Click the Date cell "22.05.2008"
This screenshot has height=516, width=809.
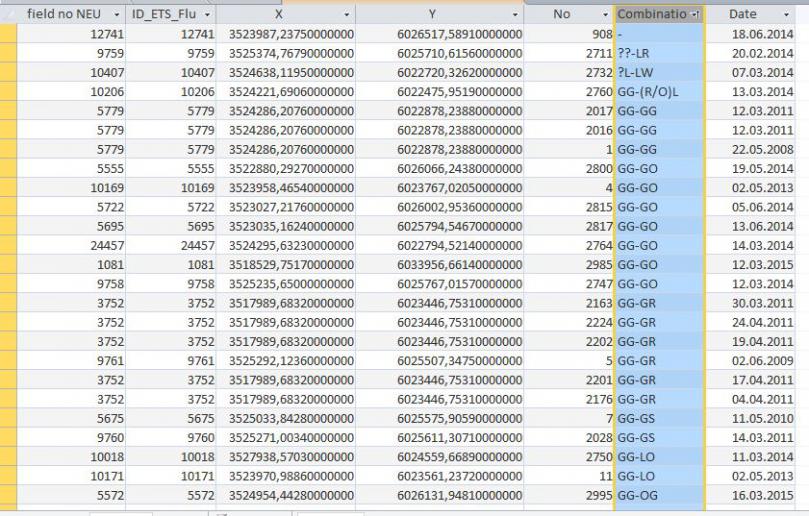751,150
